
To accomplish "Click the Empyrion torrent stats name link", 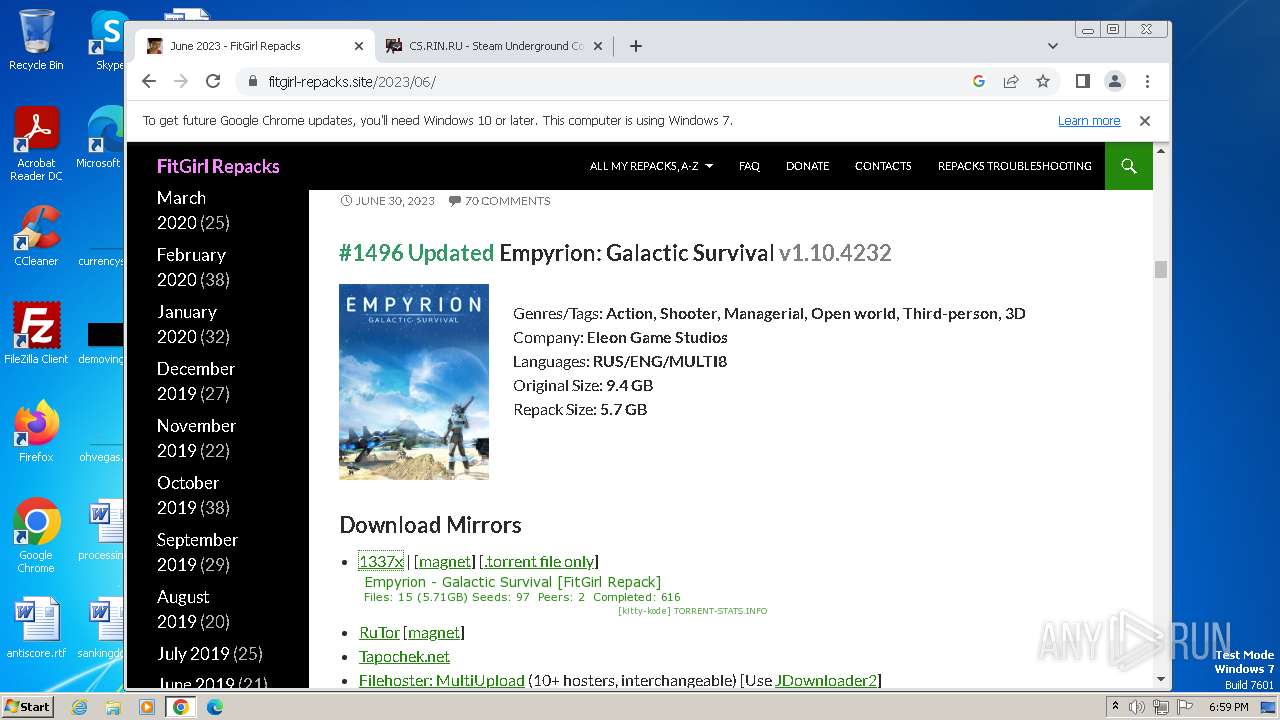I will coord(512,582).
